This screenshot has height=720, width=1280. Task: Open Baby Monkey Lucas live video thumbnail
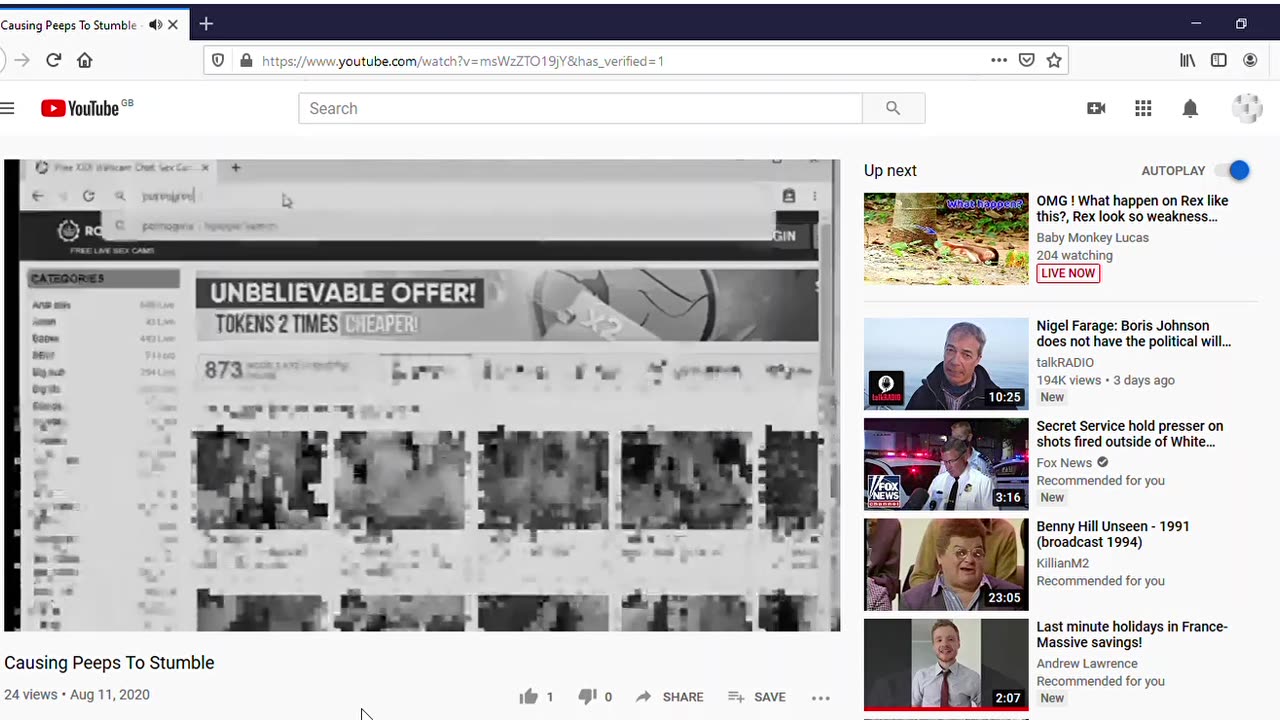click(x=946, y=239)
